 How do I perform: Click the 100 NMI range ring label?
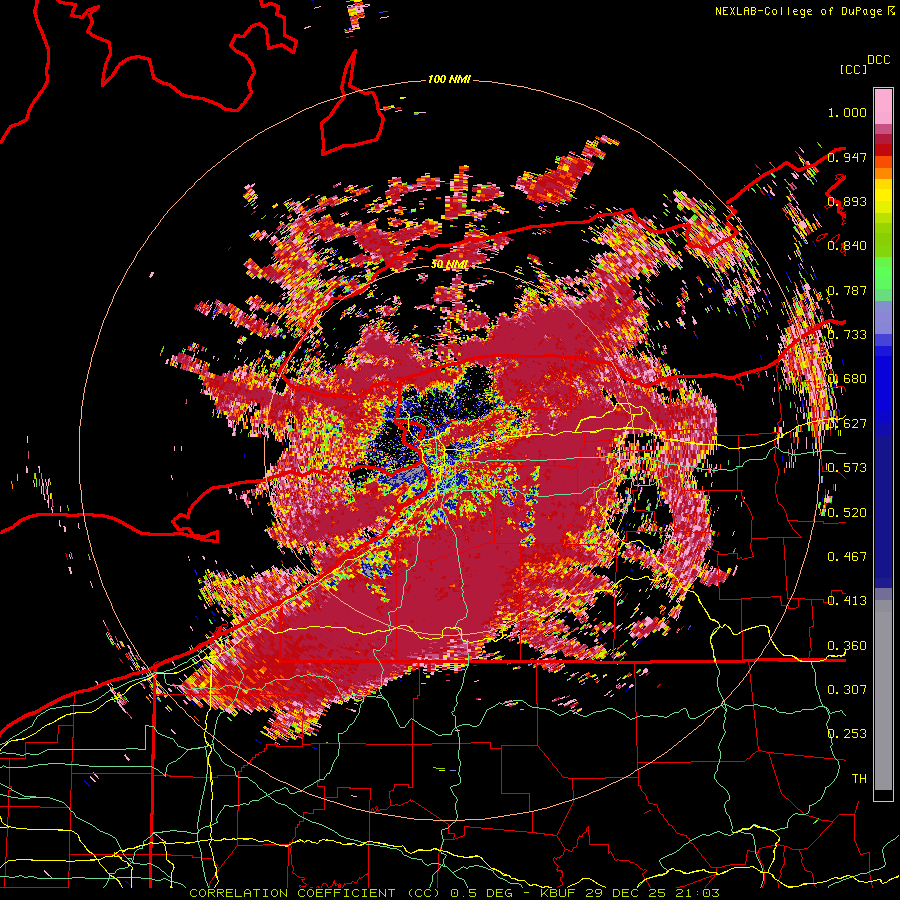click(x=449, y=79)
